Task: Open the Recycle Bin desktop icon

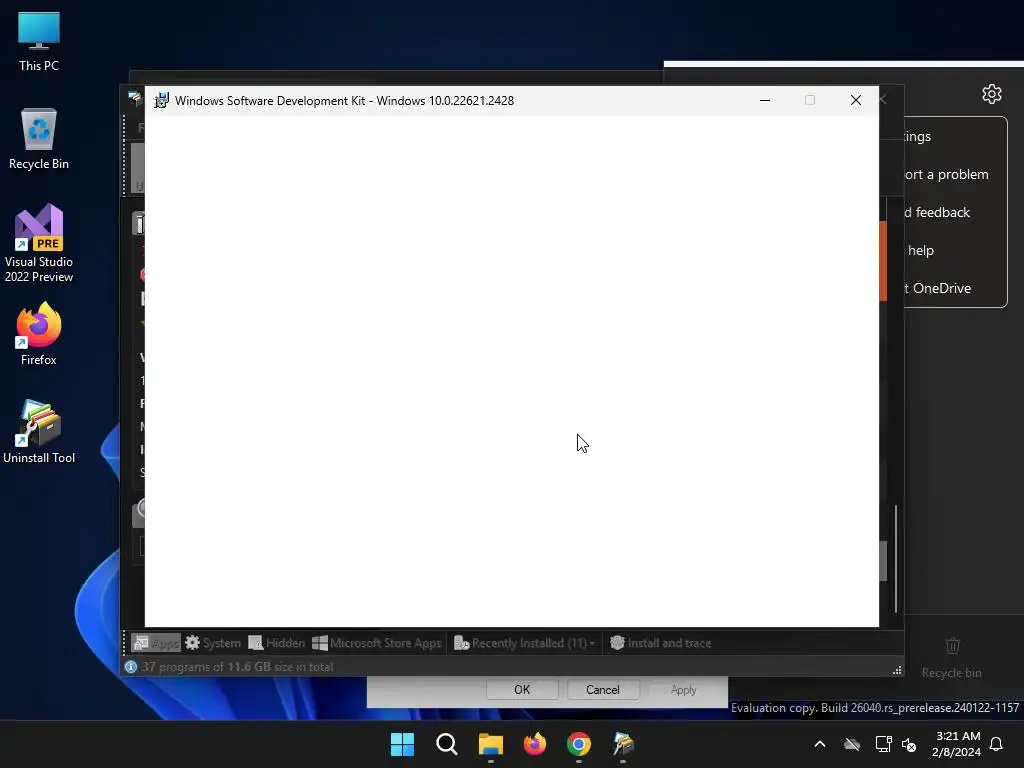Action: click(39, 139)
